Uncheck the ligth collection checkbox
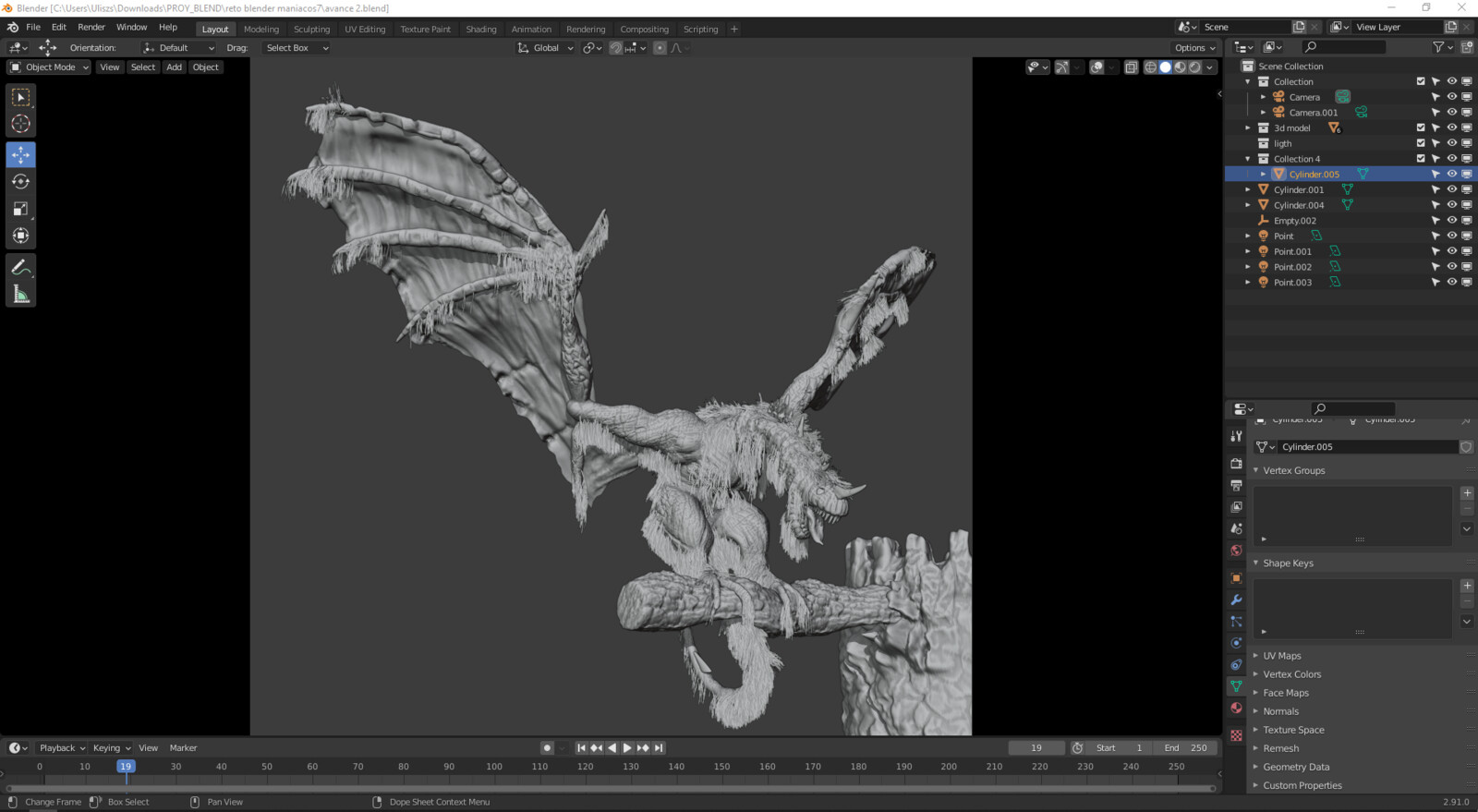 (1421, 143)
